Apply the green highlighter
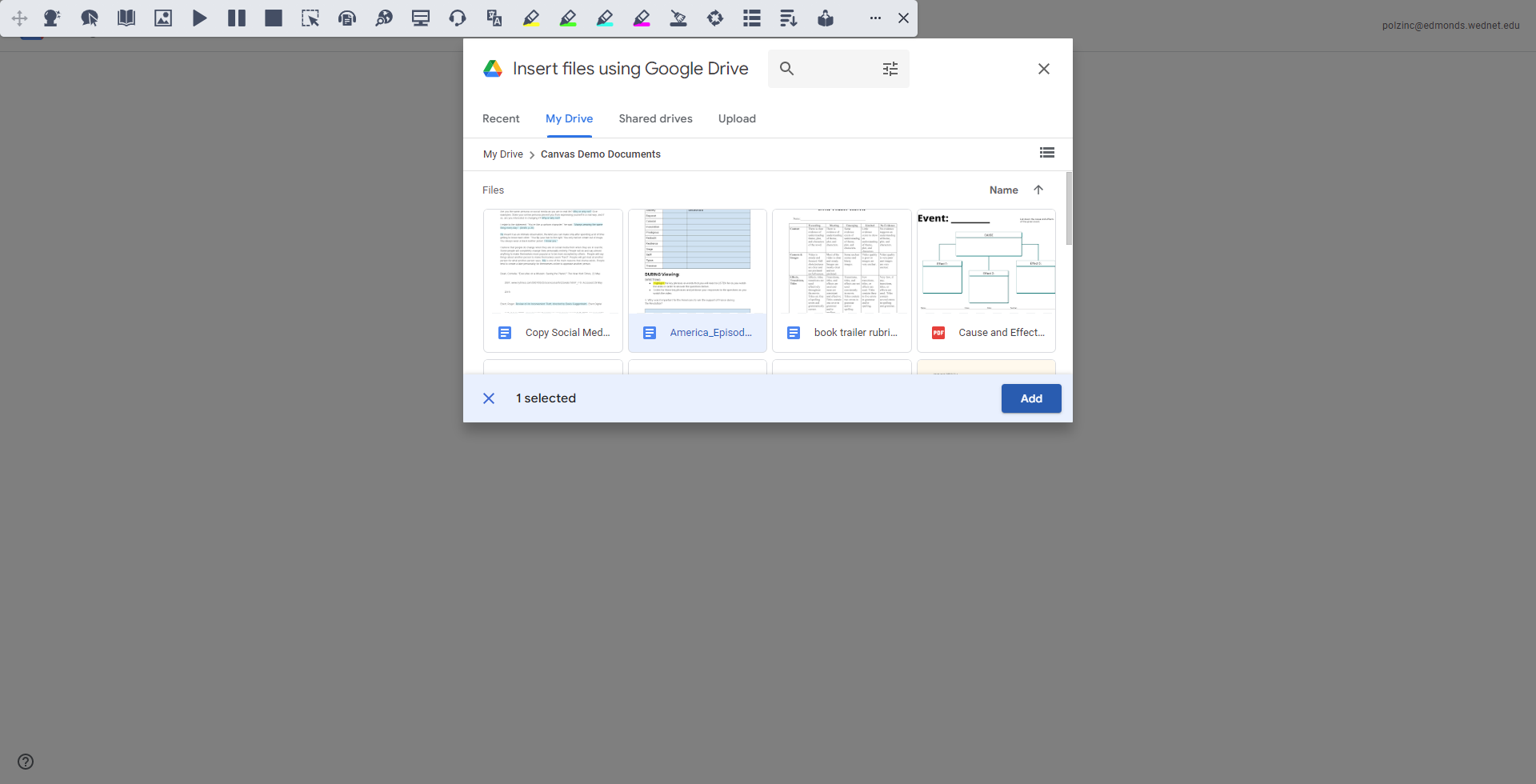 568,18
